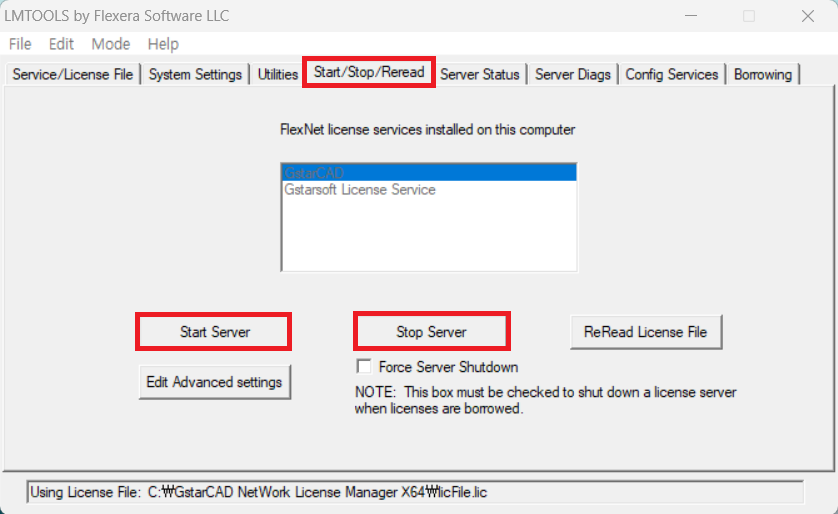Open the File menu
This screenshot has width=838, height=514.
(20, 44)
